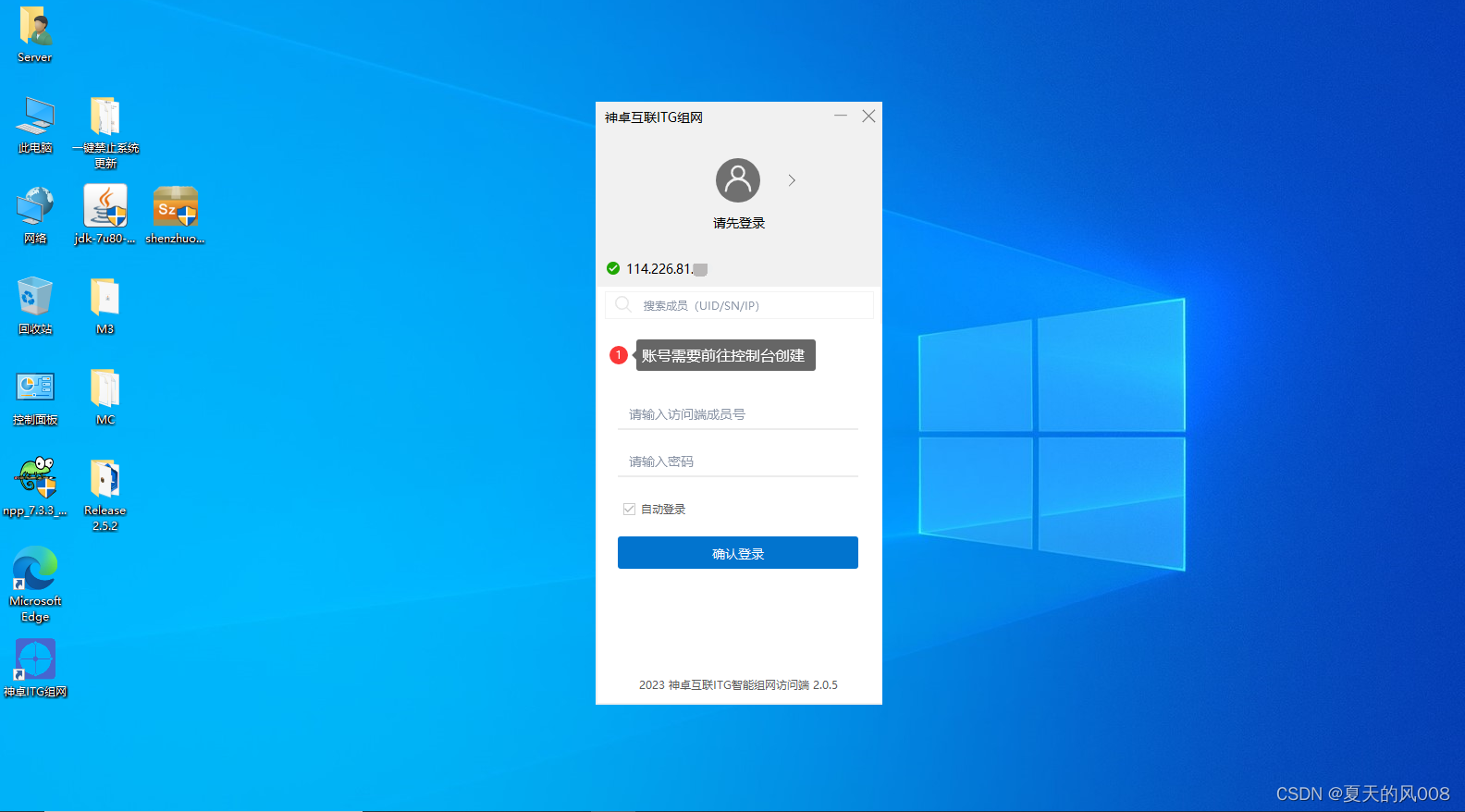Close the 神卓互联ITG组网 window
This screenshot has width=1465, height=812.
[x=868, y=116]
